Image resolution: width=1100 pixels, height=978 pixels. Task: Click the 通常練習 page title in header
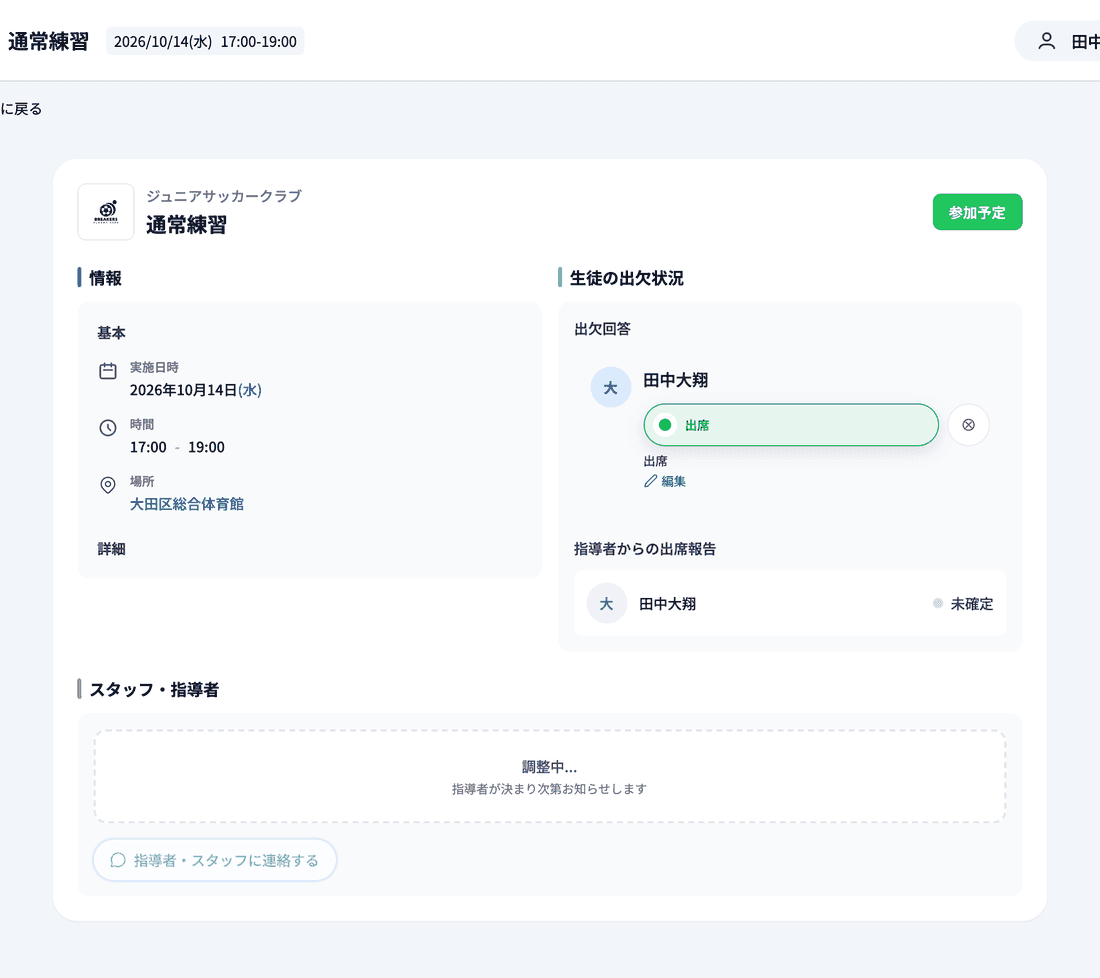(x=48, y=41)
